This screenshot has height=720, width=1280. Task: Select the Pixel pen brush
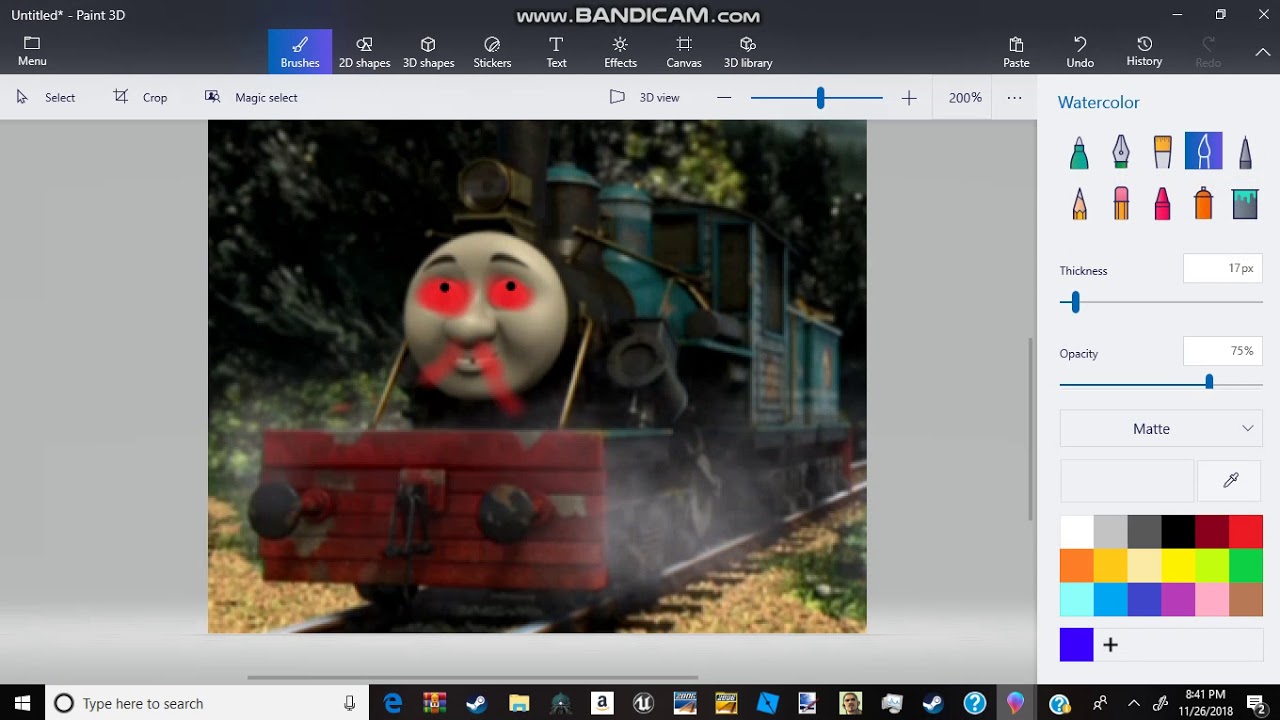(1245, 152)
